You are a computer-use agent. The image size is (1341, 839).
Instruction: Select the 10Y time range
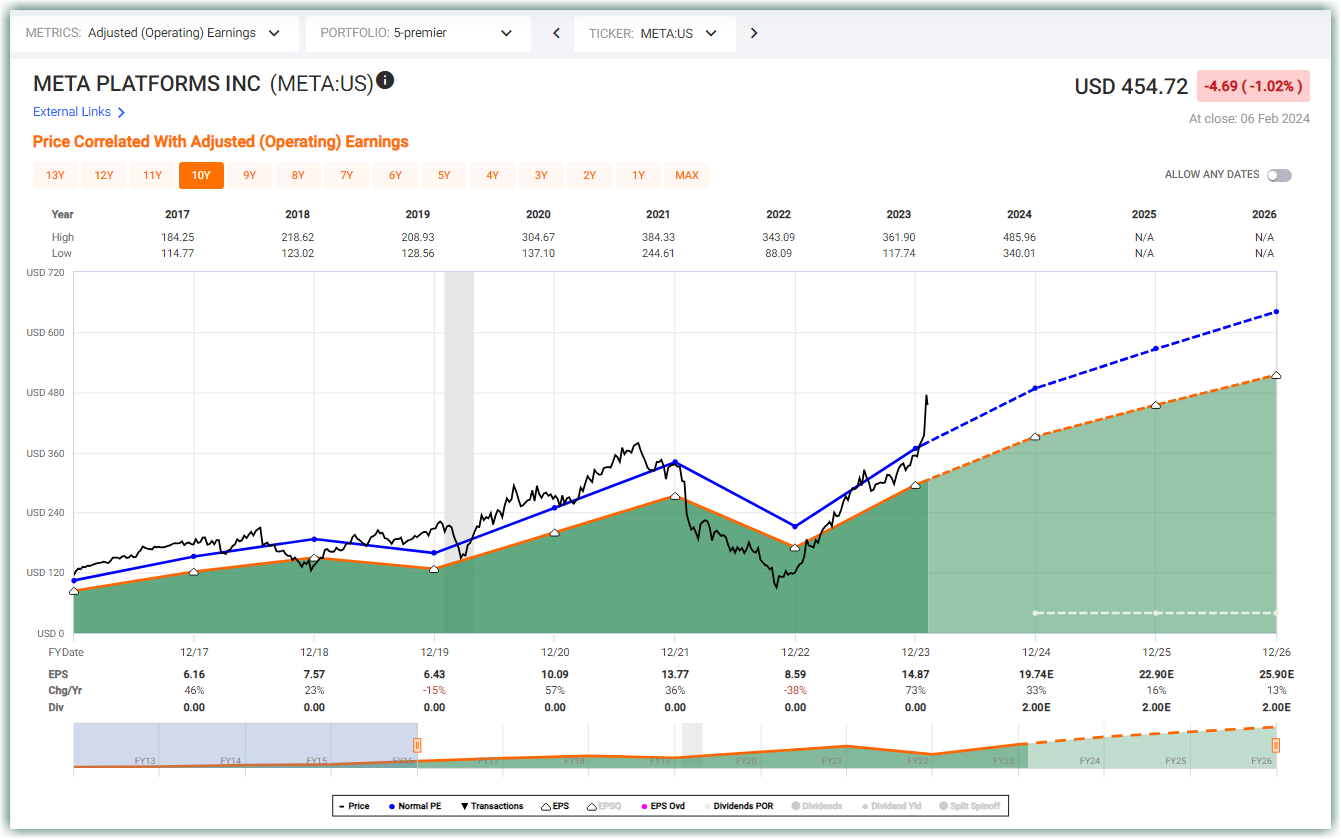[201, 176]
